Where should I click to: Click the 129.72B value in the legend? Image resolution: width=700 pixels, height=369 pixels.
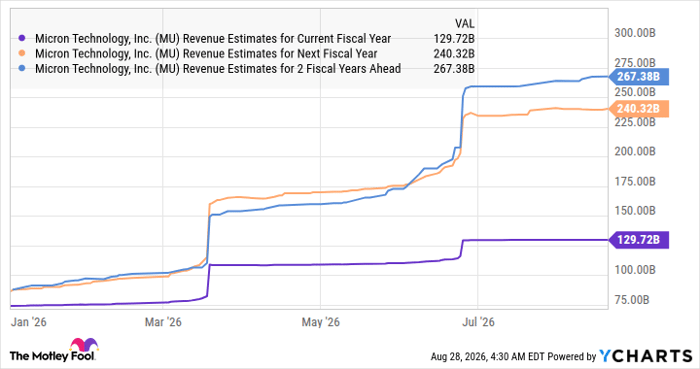(x=454, y=39)
